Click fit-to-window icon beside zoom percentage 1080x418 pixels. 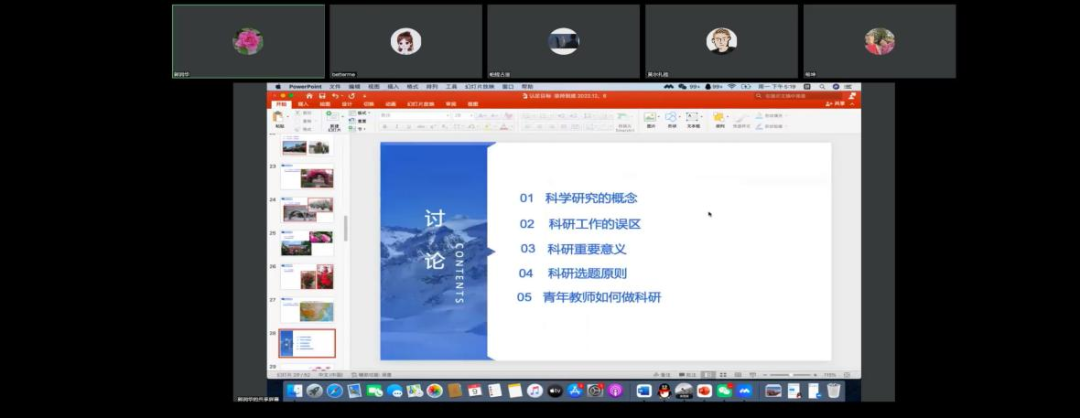click(x=847, y=375)
